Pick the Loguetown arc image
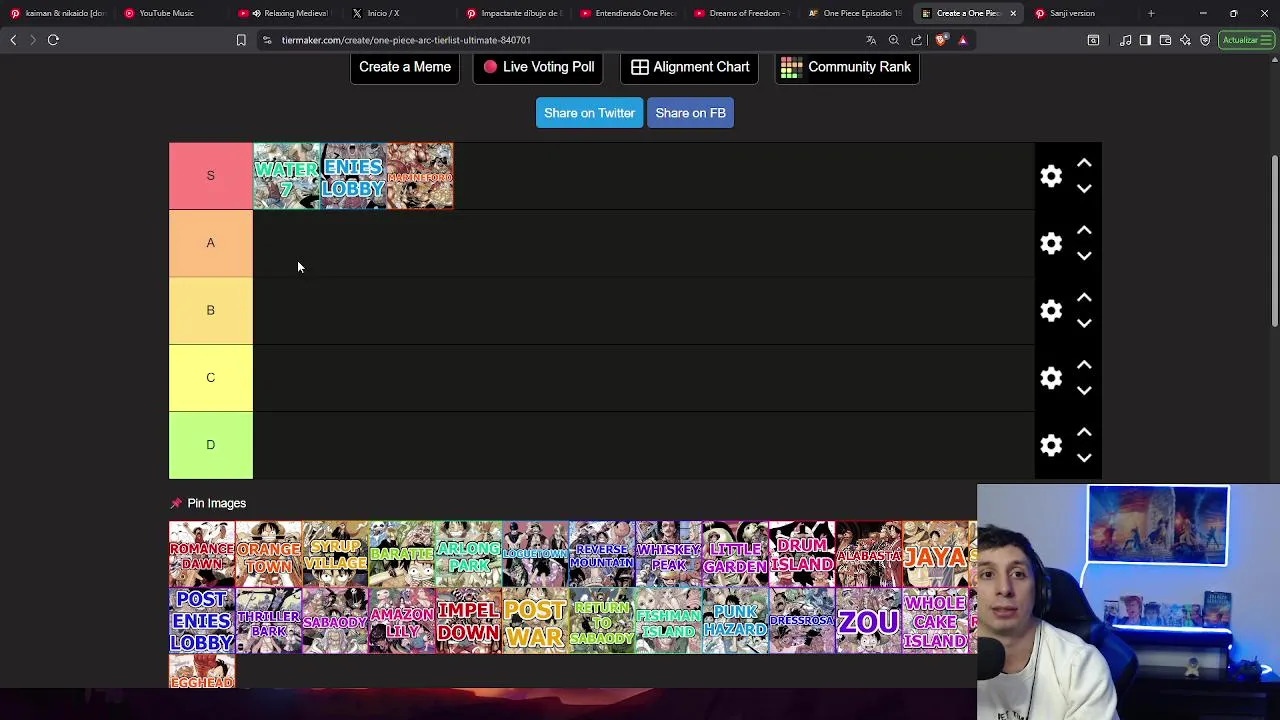Image resolution: width=1280 pixels, height=720 pixels. point(535,553)
